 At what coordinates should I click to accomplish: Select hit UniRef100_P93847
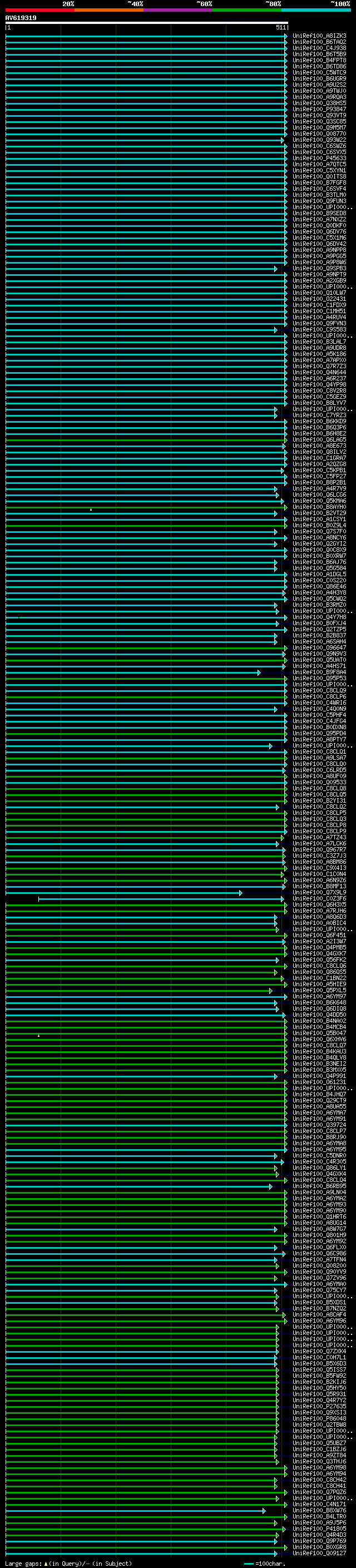tap(319, 109)
